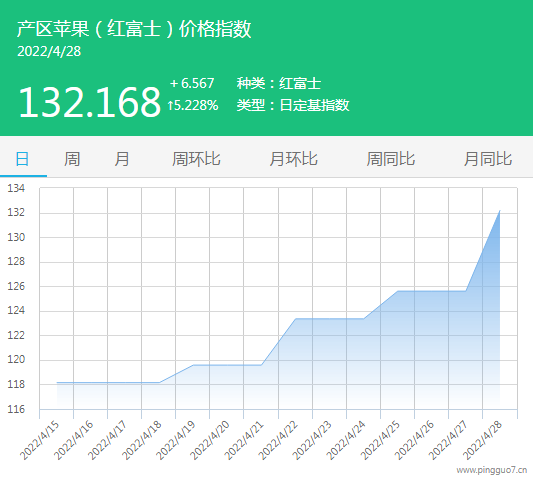Click the +6.567 change value
The image size is (533, 478).
[x=192, y=83]
